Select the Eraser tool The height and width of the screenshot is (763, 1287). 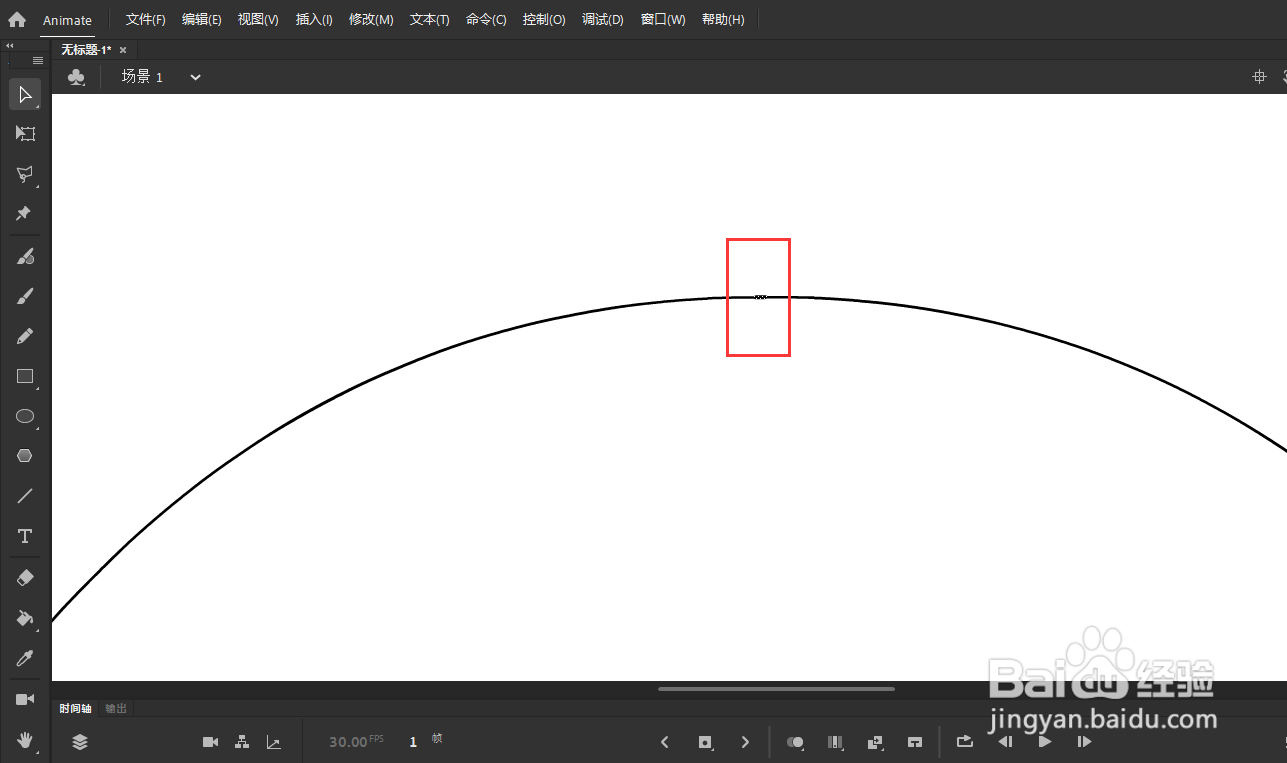point(25,578)
